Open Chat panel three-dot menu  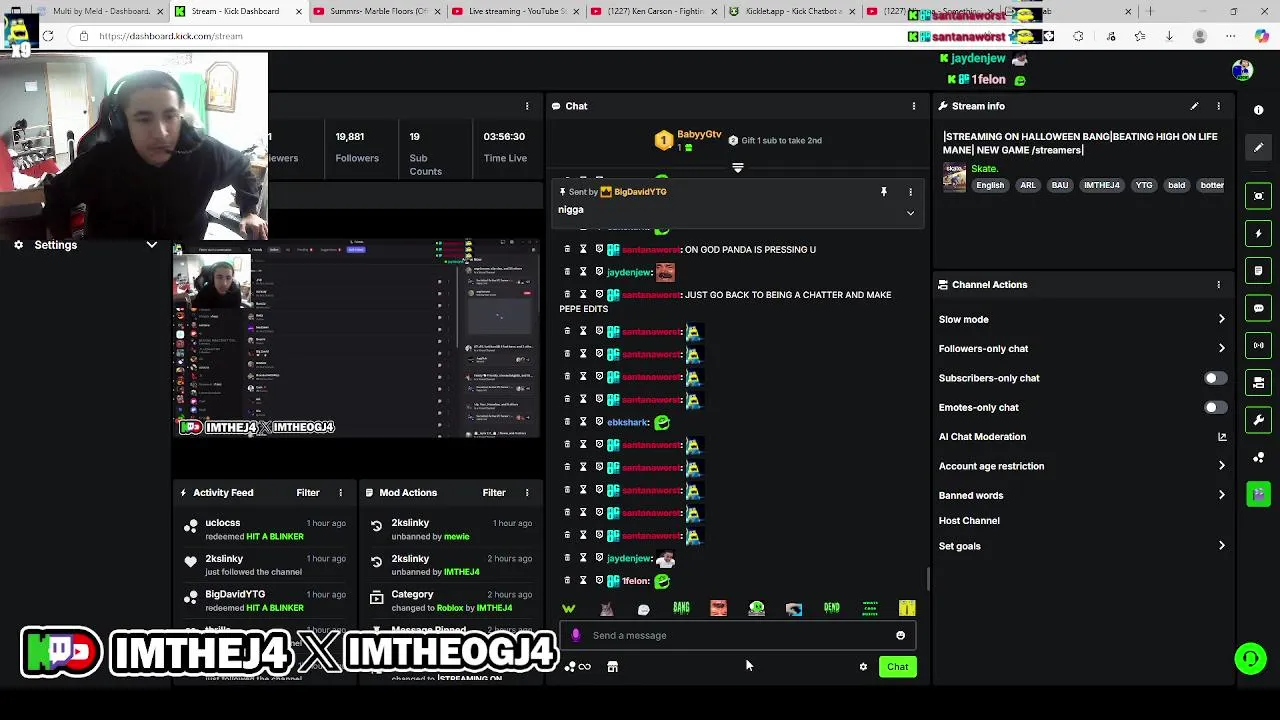pos(913,106)
